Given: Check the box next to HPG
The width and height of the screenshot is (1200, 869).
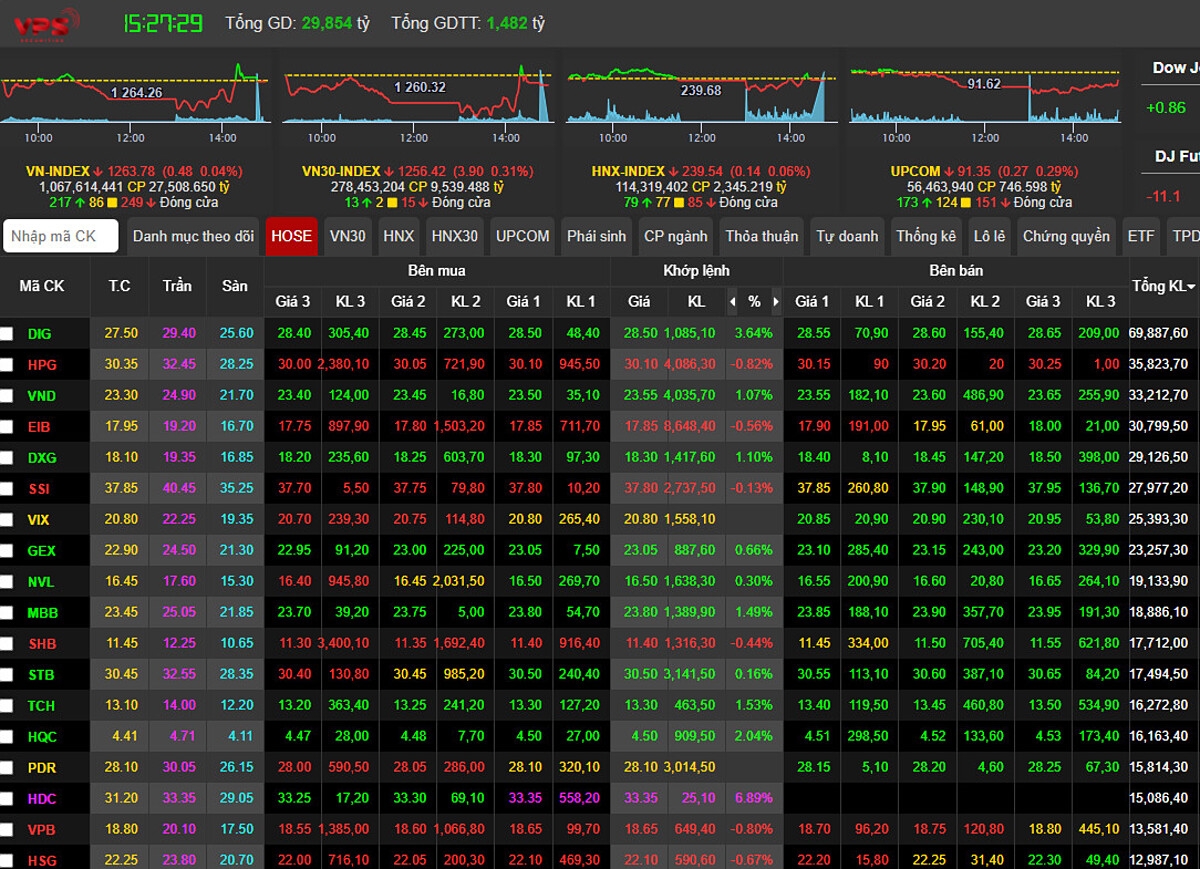Looking at the screenshot, I should [x=7, y=365].
